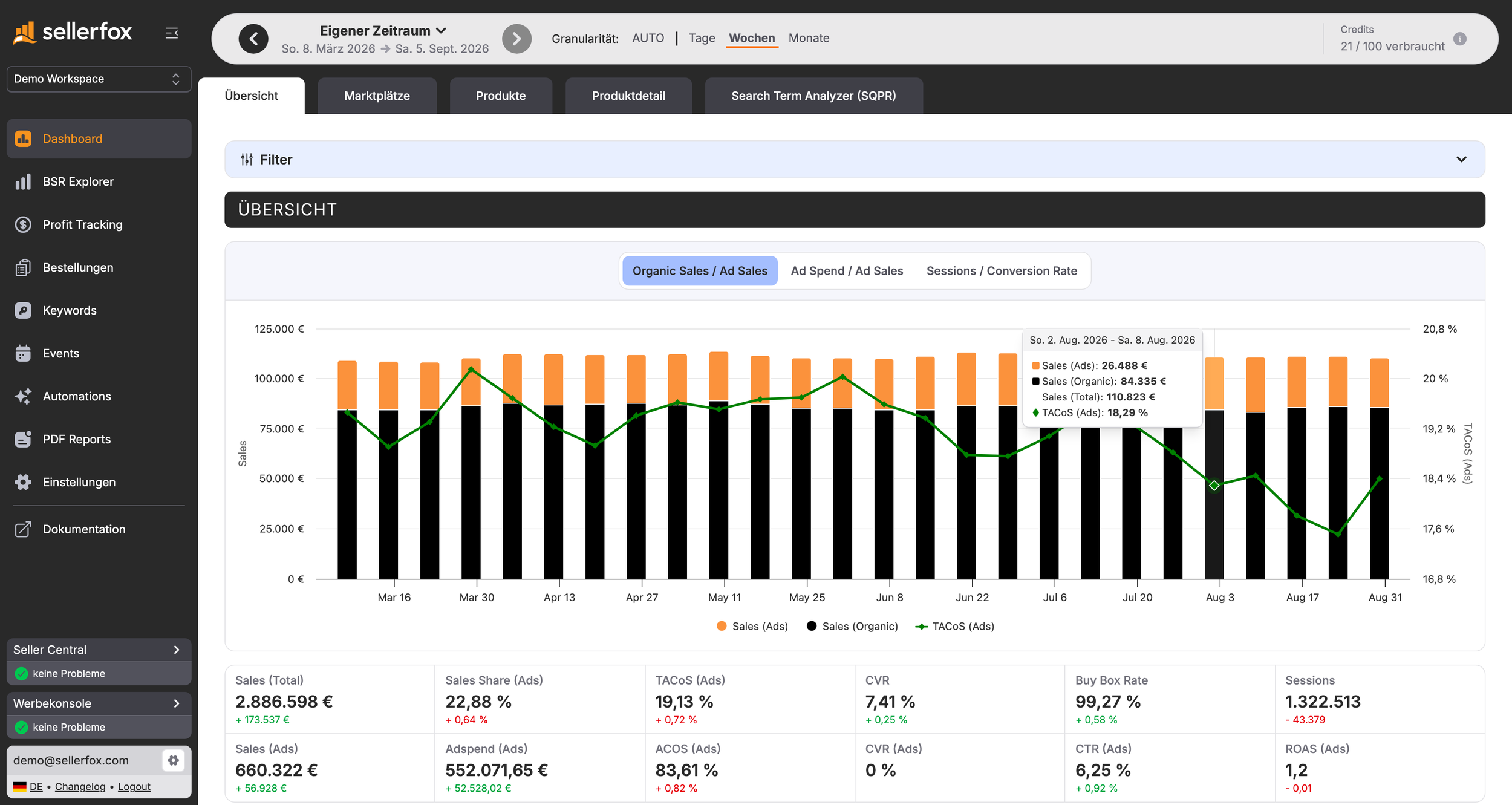Open Automations sparkle icon
Viewport: 1512px width, 805px height.
coord(23,396)
